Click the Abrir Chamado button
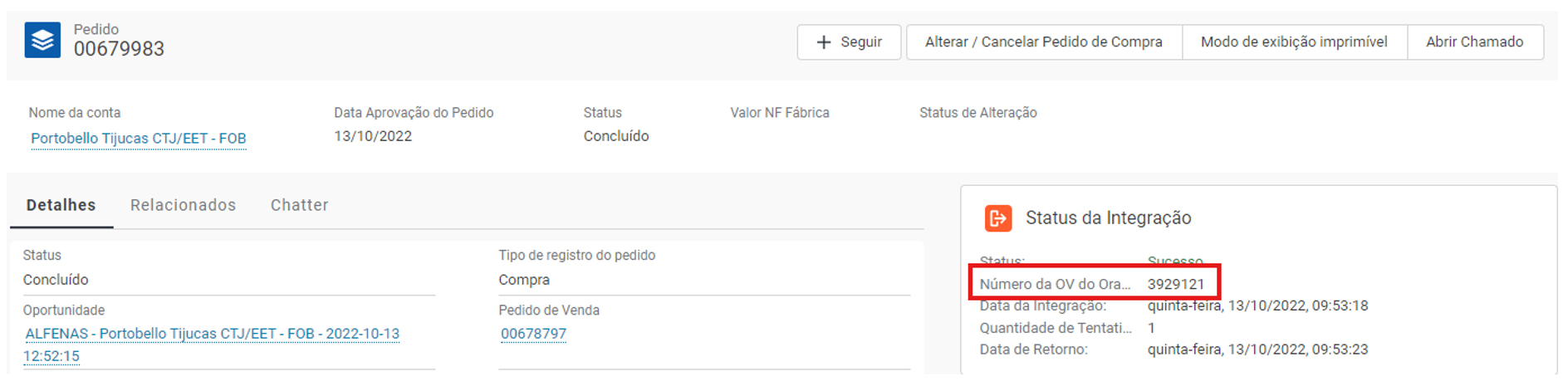This screenshot has width=1568, height=391. point(1474,42)
